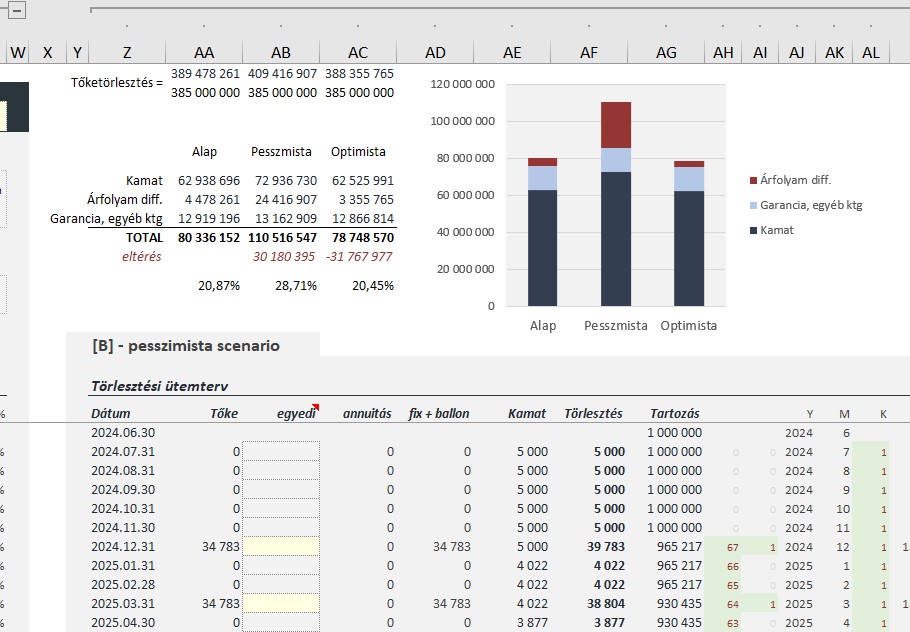Image resolution: width=910 pixels, height=632 pixels.
Task: Select the Optimista bar's dark Kamat segment
Action: [689, 248]
